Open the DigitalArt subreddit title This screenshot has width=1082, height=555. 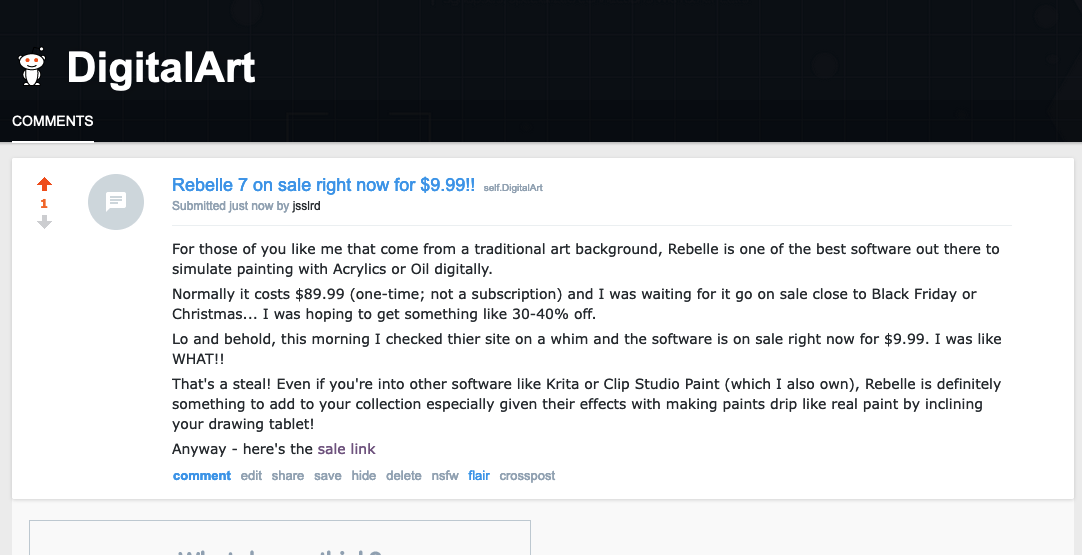pos(161,68)
